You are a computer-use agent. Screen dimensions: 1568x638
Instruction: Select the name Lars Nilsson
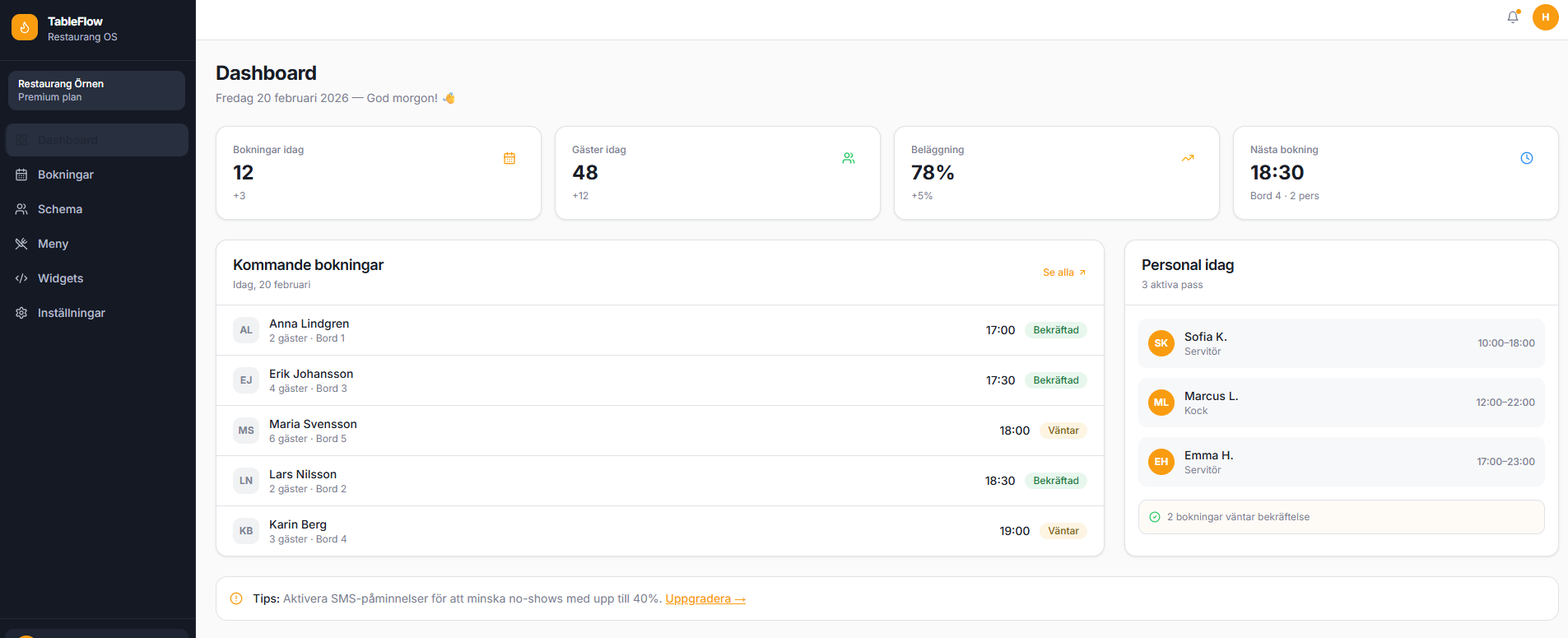(303, 474)
